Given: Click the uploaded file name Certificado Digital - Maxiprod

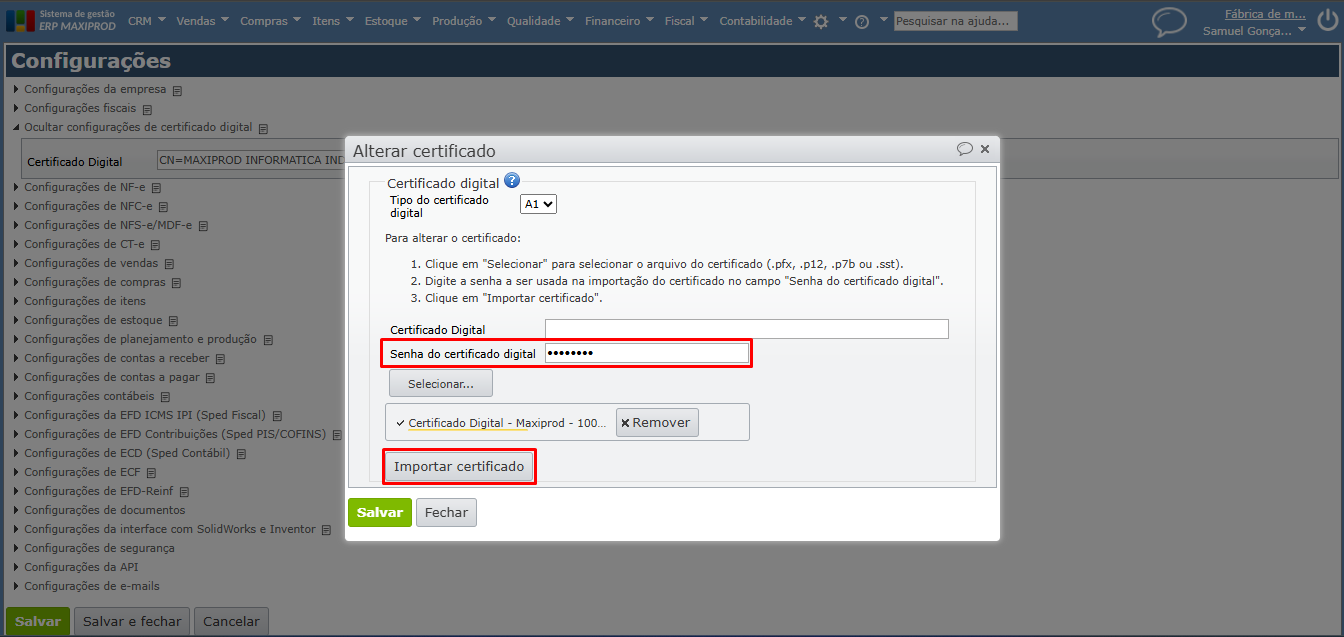Looking at the screenshot, I should click(x=507, y=423).
